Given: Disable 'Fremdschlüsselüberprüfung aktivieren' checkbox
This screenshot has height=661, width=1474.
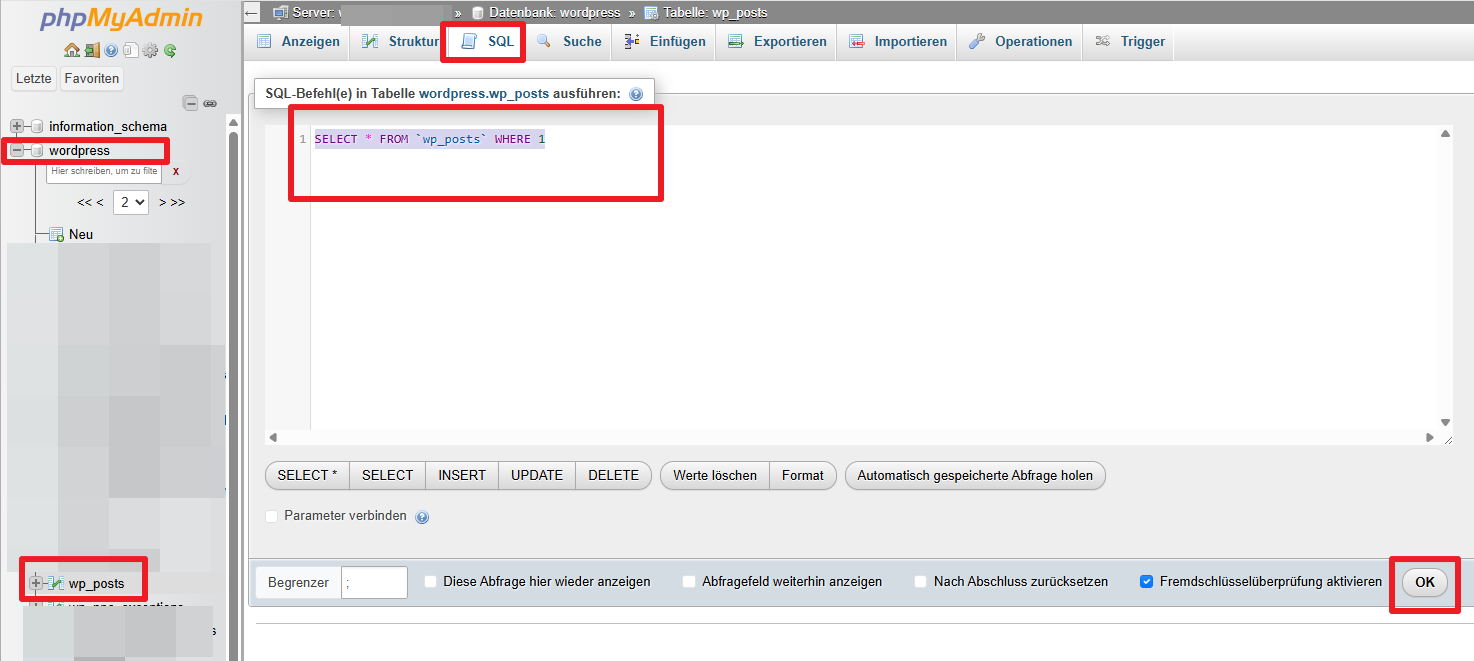Looking at the screenshot, I should (x=1147, y=582).
